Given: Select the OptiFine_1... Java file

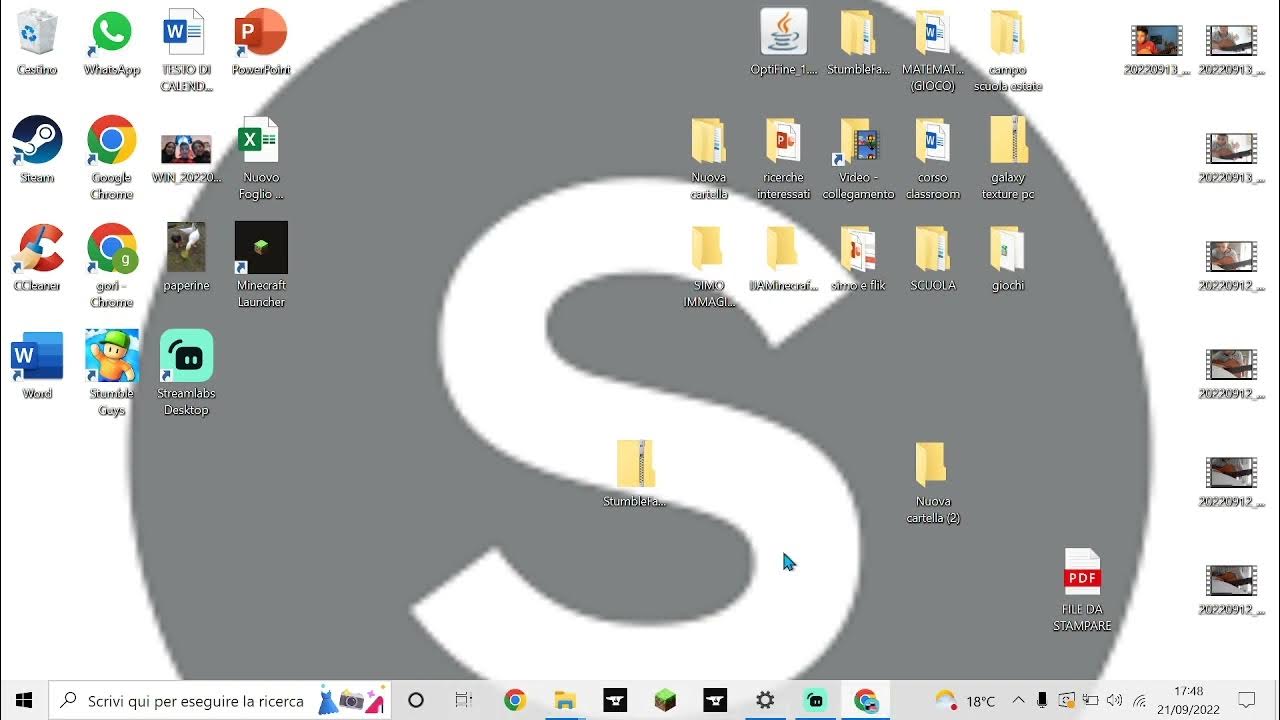Looking at the screenshot, I should (784, 43).
